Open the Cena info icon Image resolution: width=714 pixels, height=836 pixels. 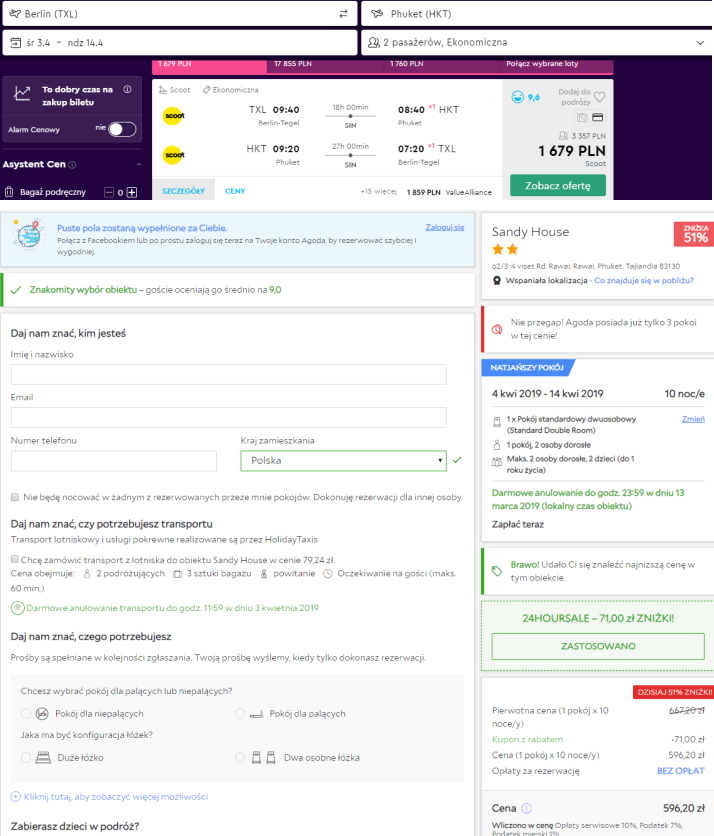coord(526,808)
